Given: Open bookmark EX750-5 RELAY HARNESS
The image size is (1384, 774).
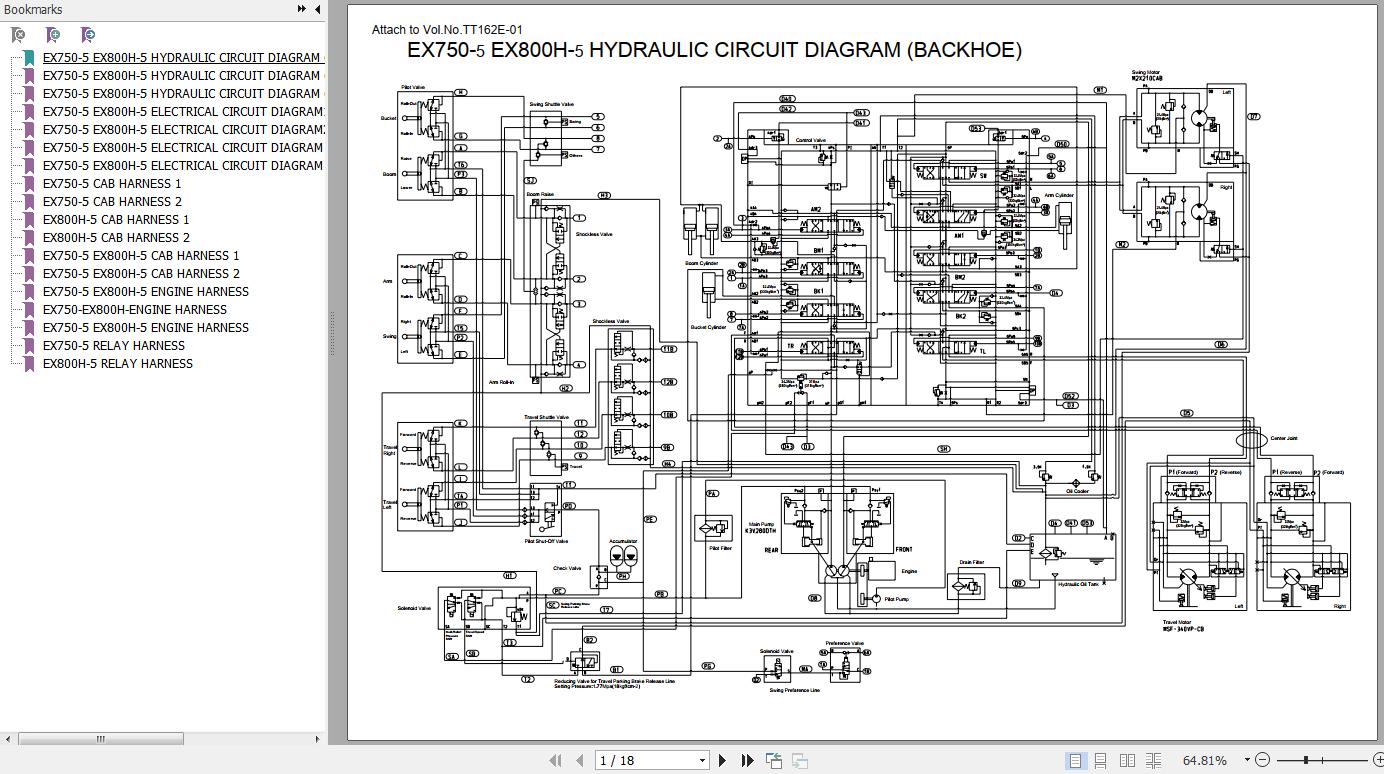Looking at the screenshot, I should pyautogui.click(x=114, y=346).
